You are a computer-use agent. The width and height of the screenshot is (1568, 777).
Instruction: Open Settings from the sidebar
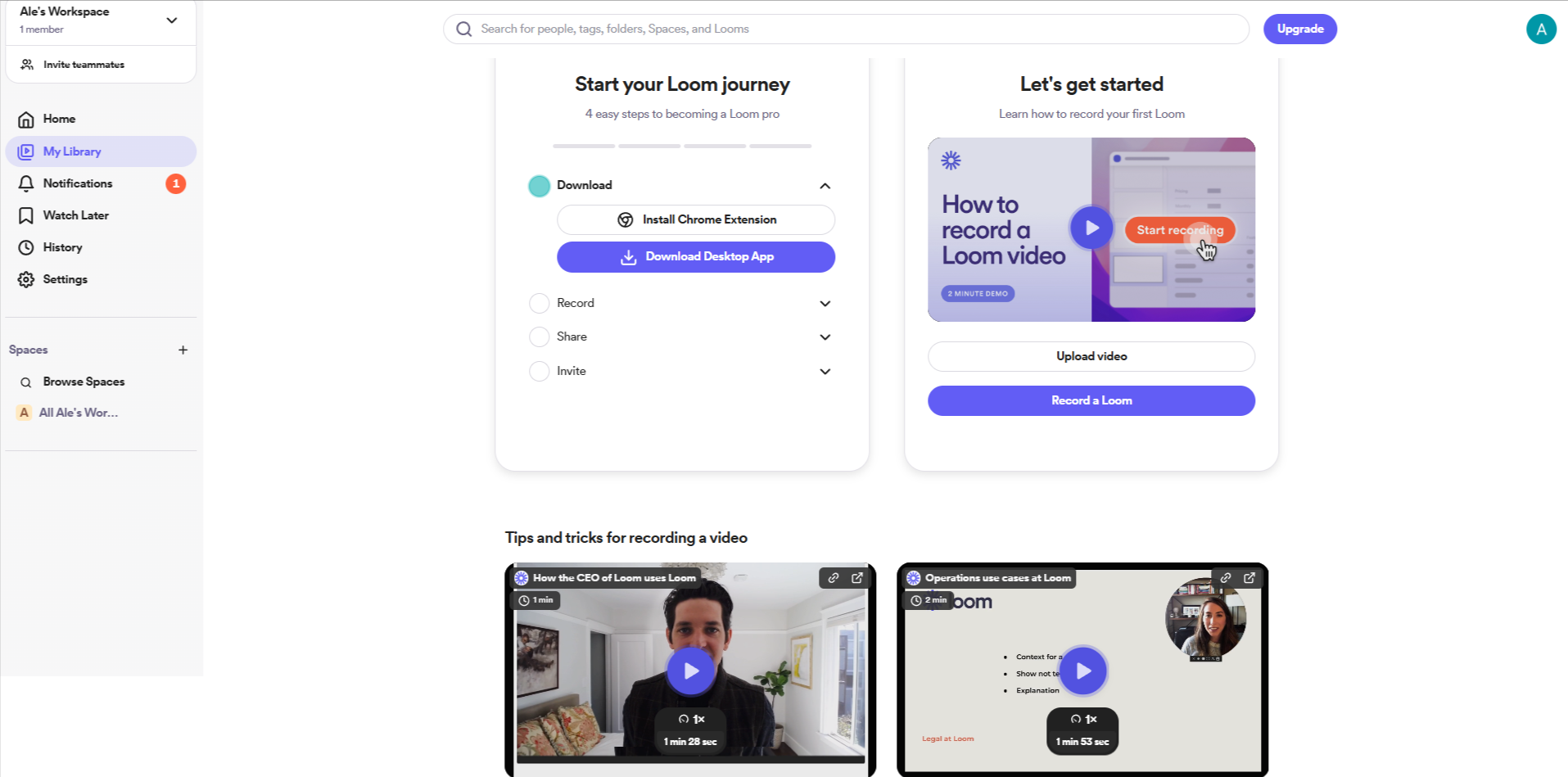[x=101, y=279]
